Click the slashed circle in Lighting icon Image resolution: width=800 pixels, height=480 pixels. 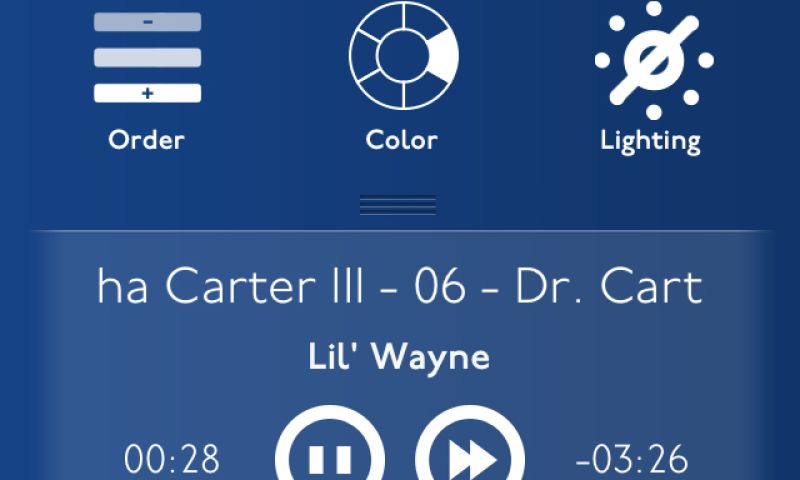click(654, 60)
